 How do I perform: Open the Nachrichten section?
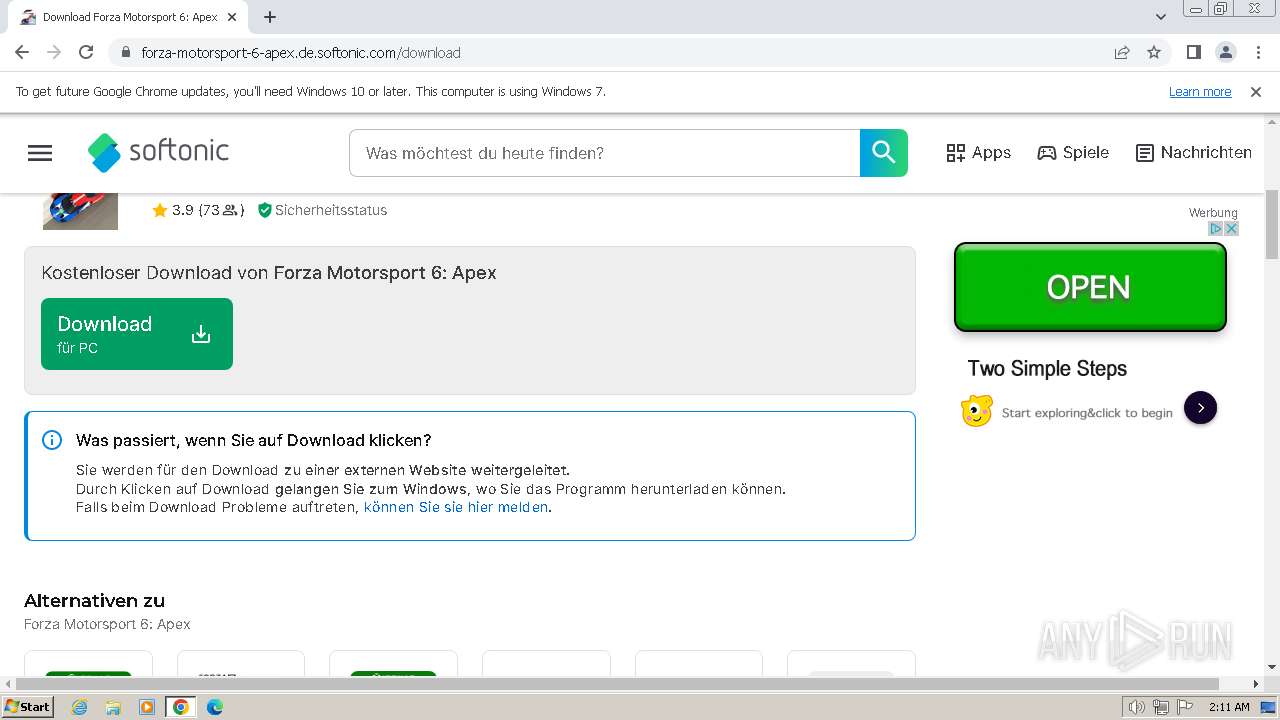coord(1194,153)
